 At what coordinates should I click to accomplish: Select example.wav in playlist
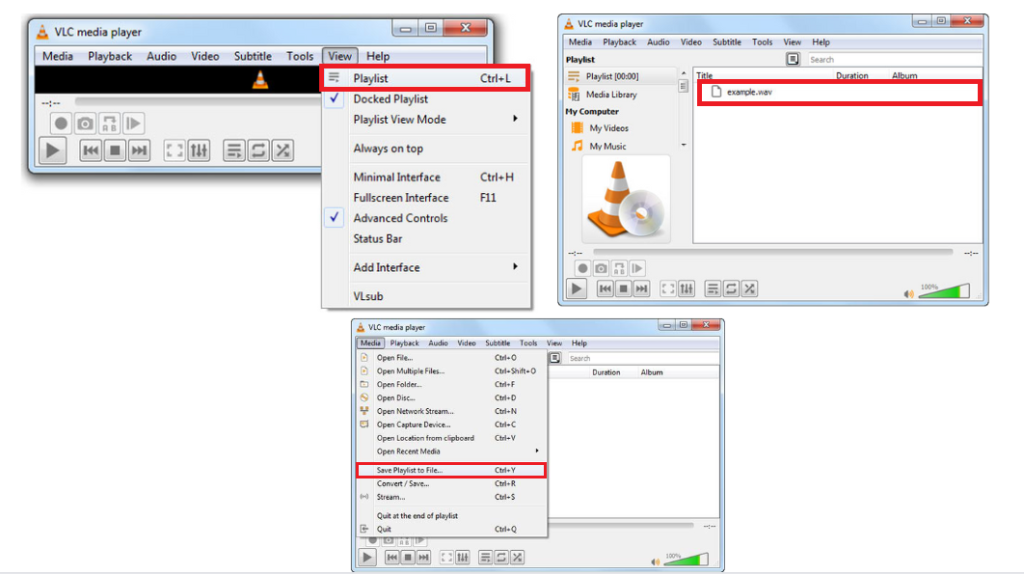pyautogui.click(x=839, y=92)
